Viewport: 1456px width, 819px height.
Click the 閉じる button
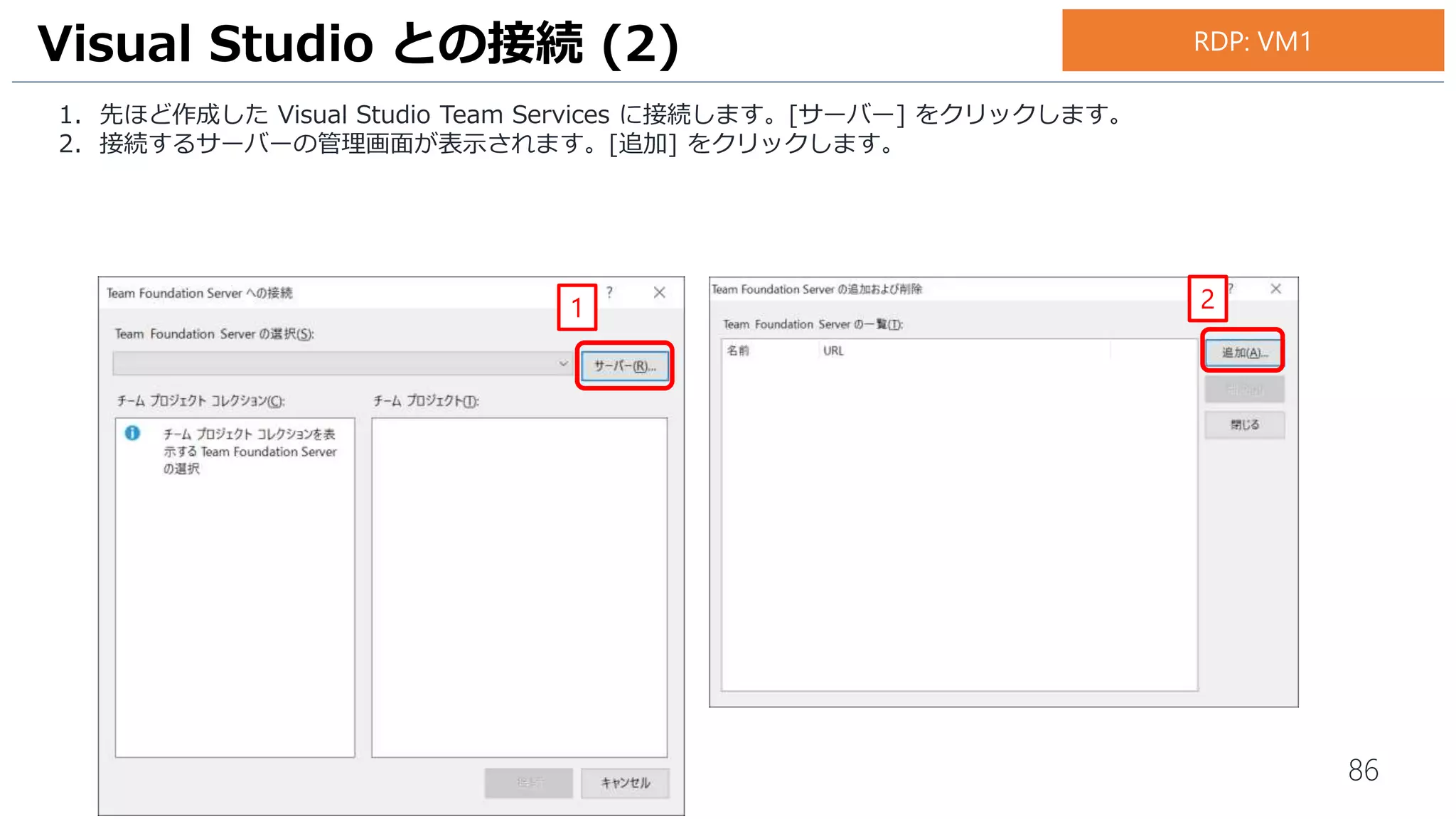tap(1244, 424)
